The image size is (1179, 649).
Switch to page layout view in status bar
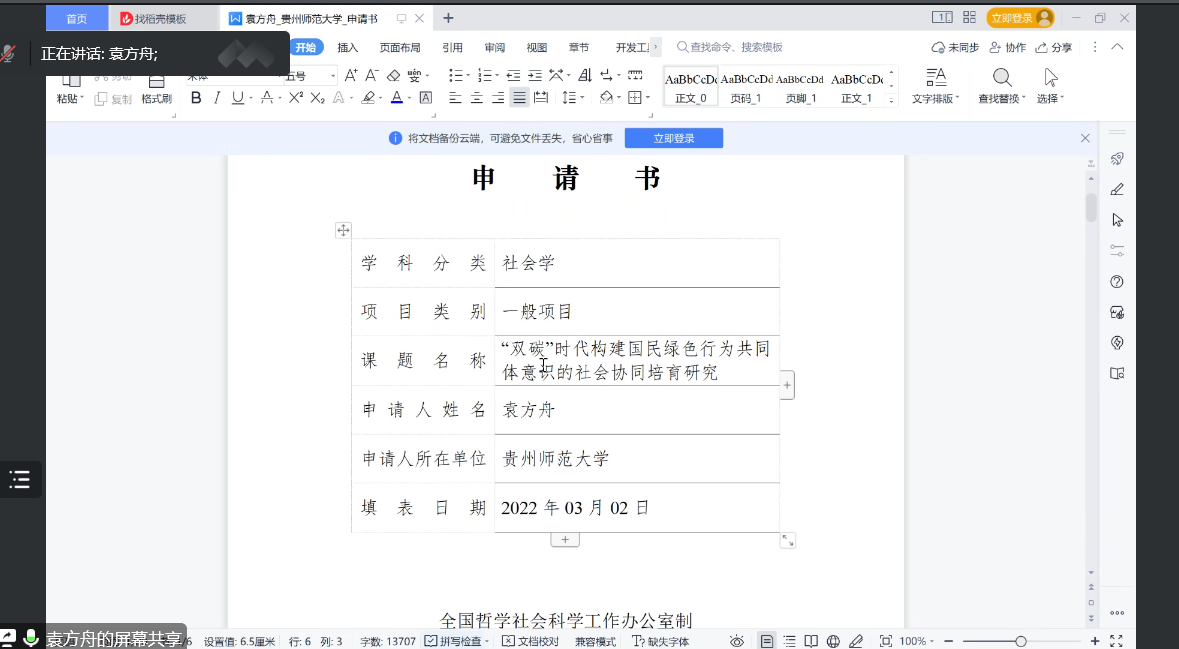click(766, 641)
